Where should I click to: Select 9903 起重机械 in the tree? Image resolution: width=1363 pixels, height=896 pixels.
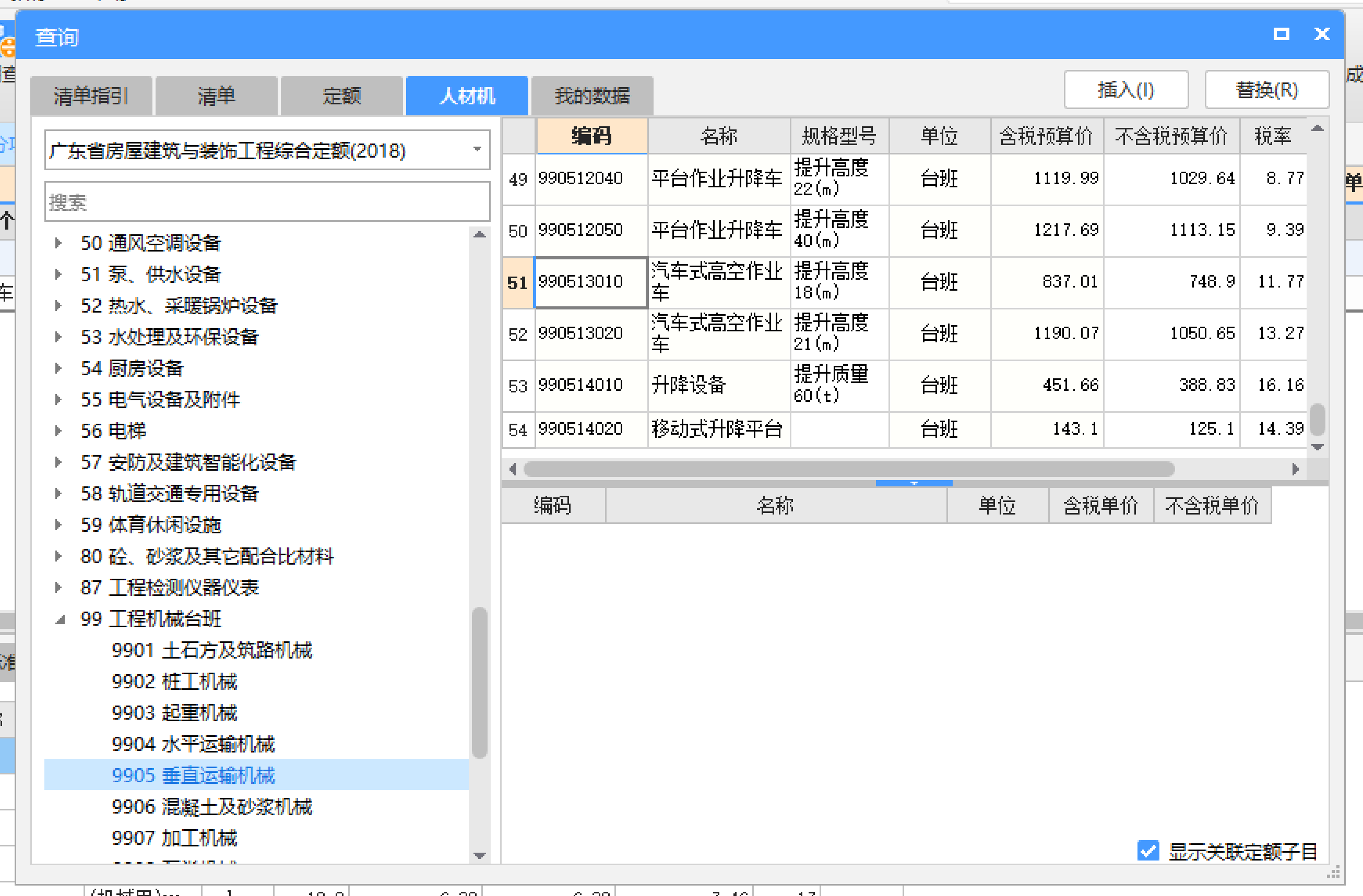tap(174, 713)
